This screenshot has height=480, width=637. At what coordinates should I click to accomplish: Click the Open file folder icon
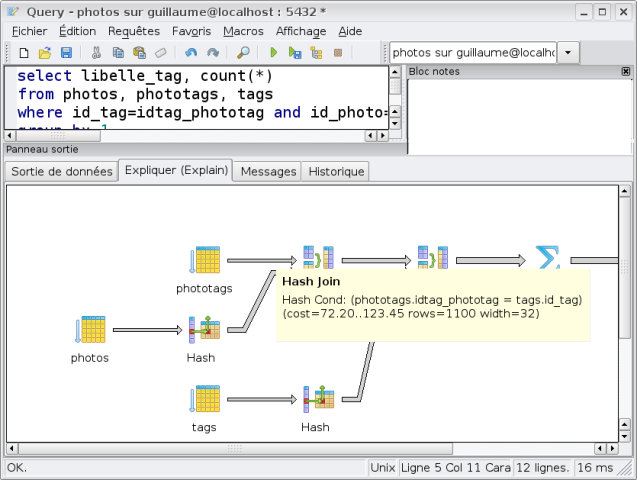(x=45, y=52)
